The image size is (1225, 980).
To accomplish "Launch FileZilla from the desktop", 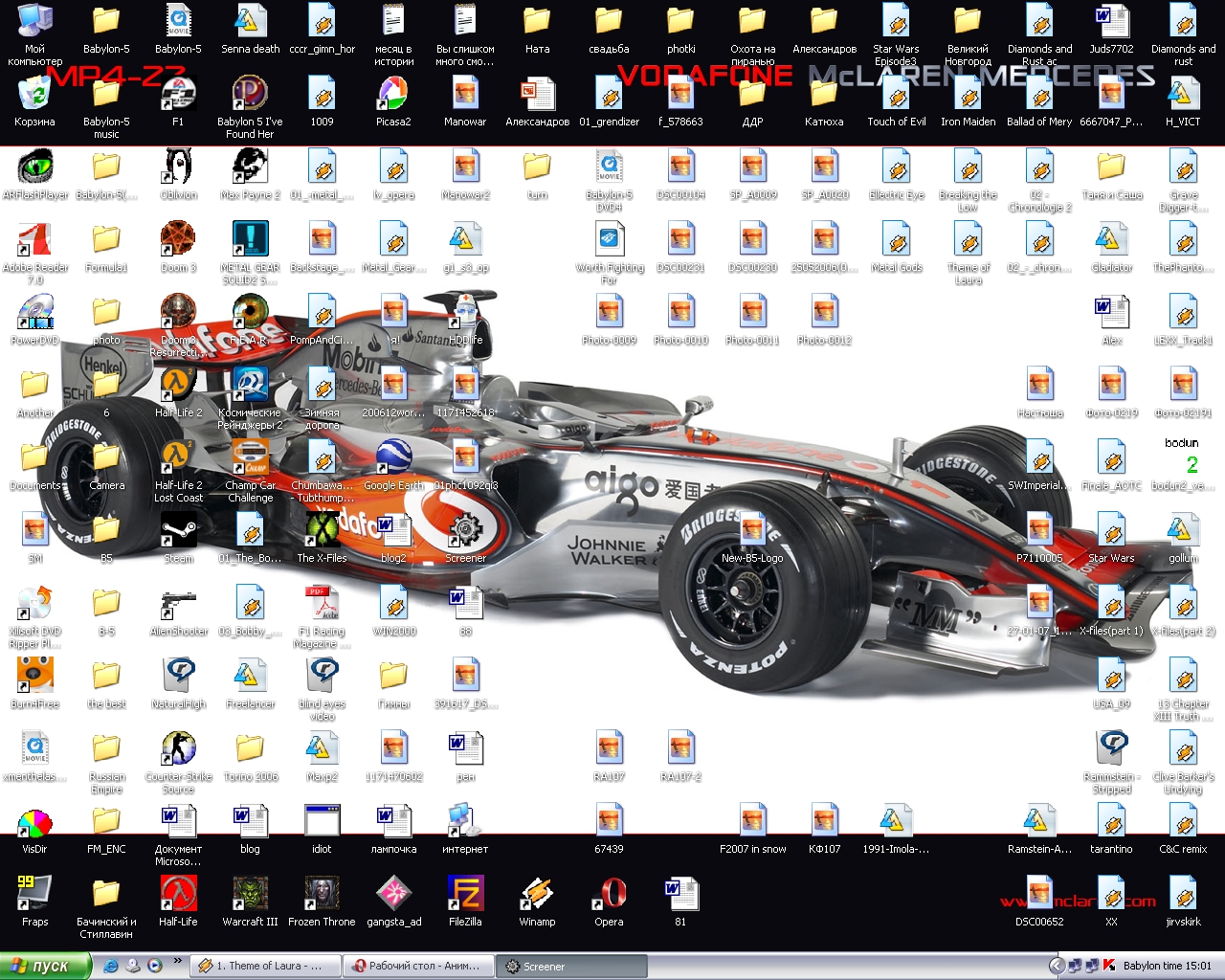I will [465, 902].
